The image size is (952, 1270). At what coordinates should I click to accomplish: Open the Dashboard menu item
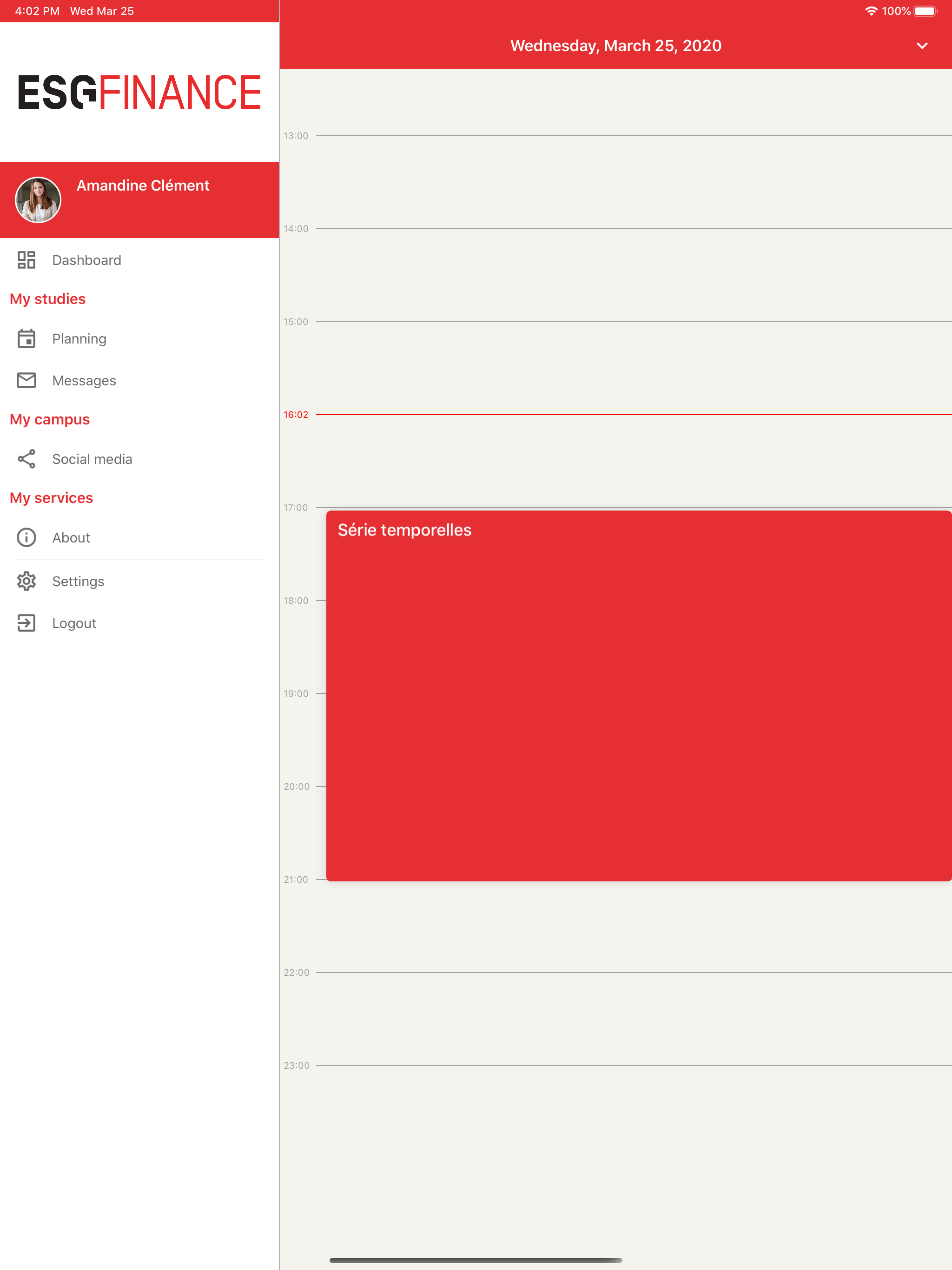click(x=139, y=260)
